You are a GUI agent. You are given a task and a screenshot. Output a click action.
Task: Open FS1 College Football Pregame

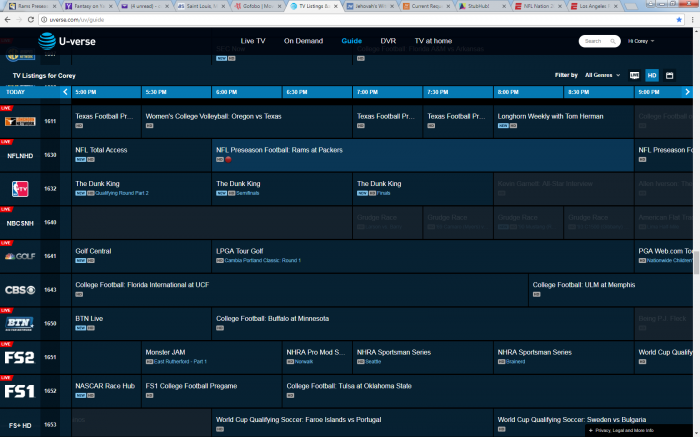click(x=212, y=391)
